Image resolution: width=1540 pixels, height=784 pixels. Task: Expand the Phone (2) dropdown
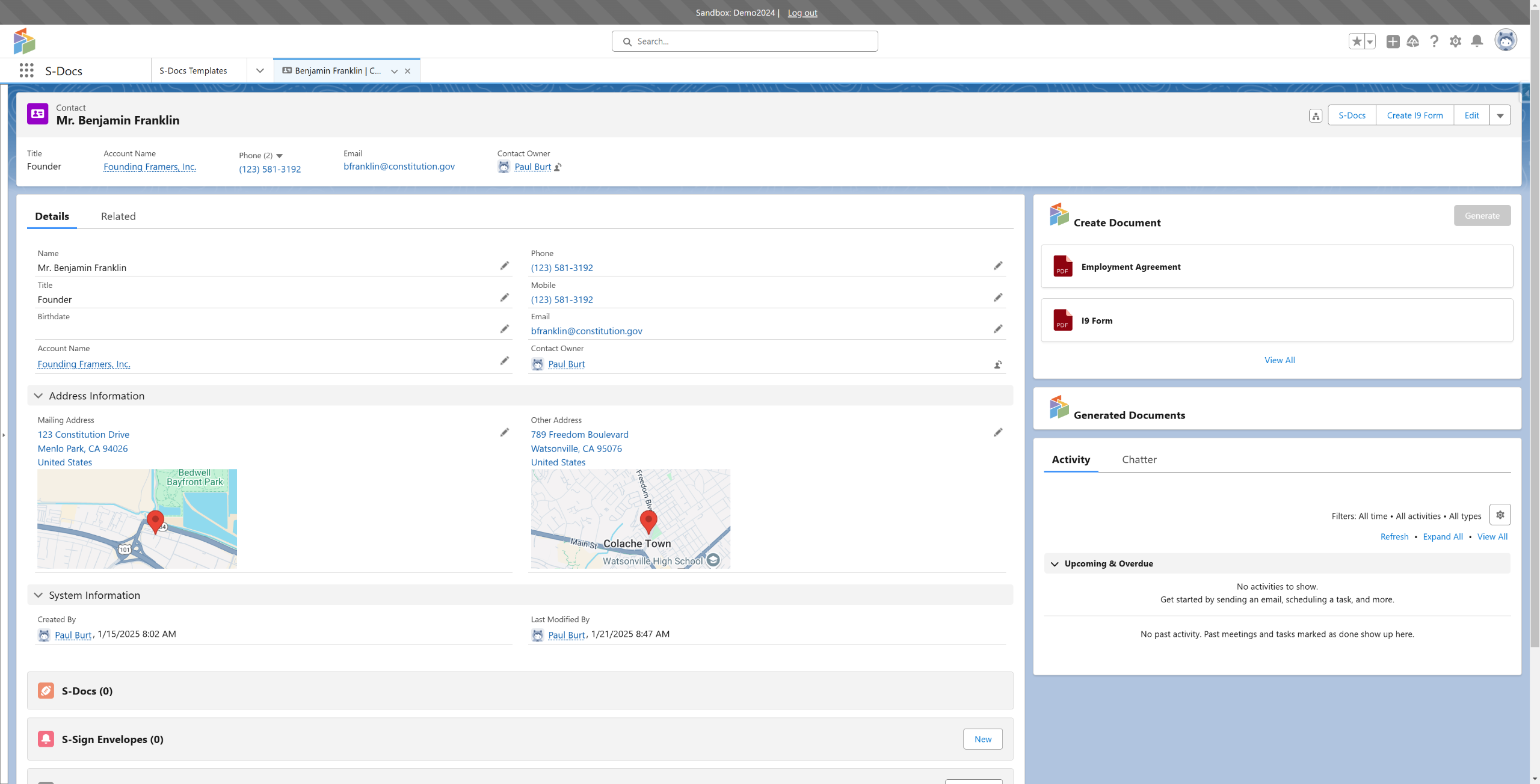279,156
